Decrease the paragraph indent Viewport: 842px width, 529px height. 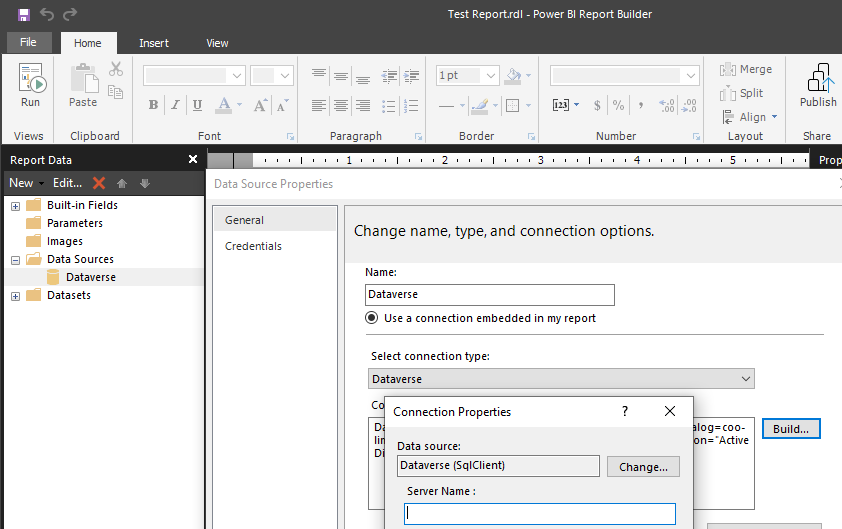[x=389, y=76]
